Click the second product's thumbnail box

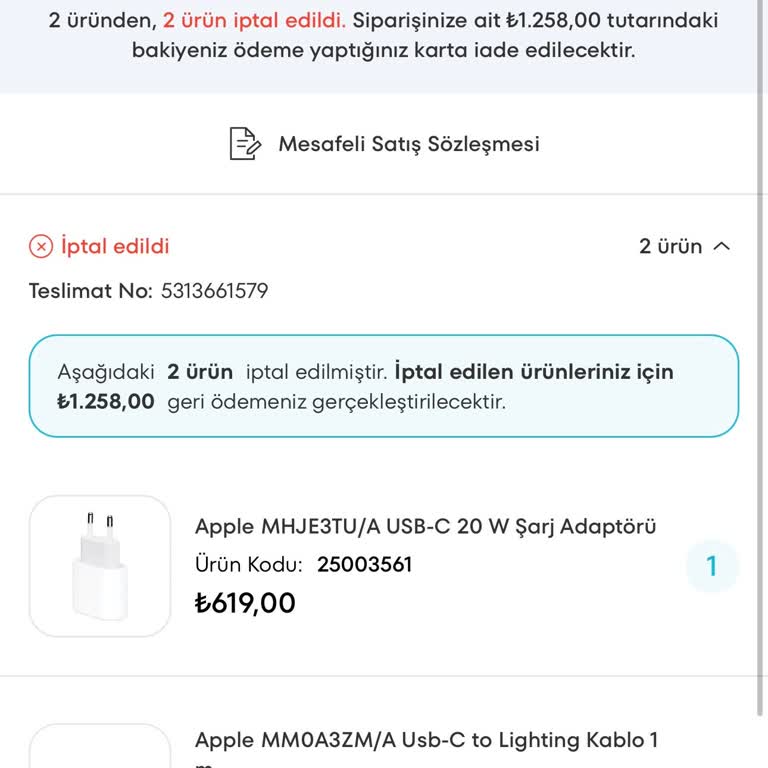[x=100, y=748]
